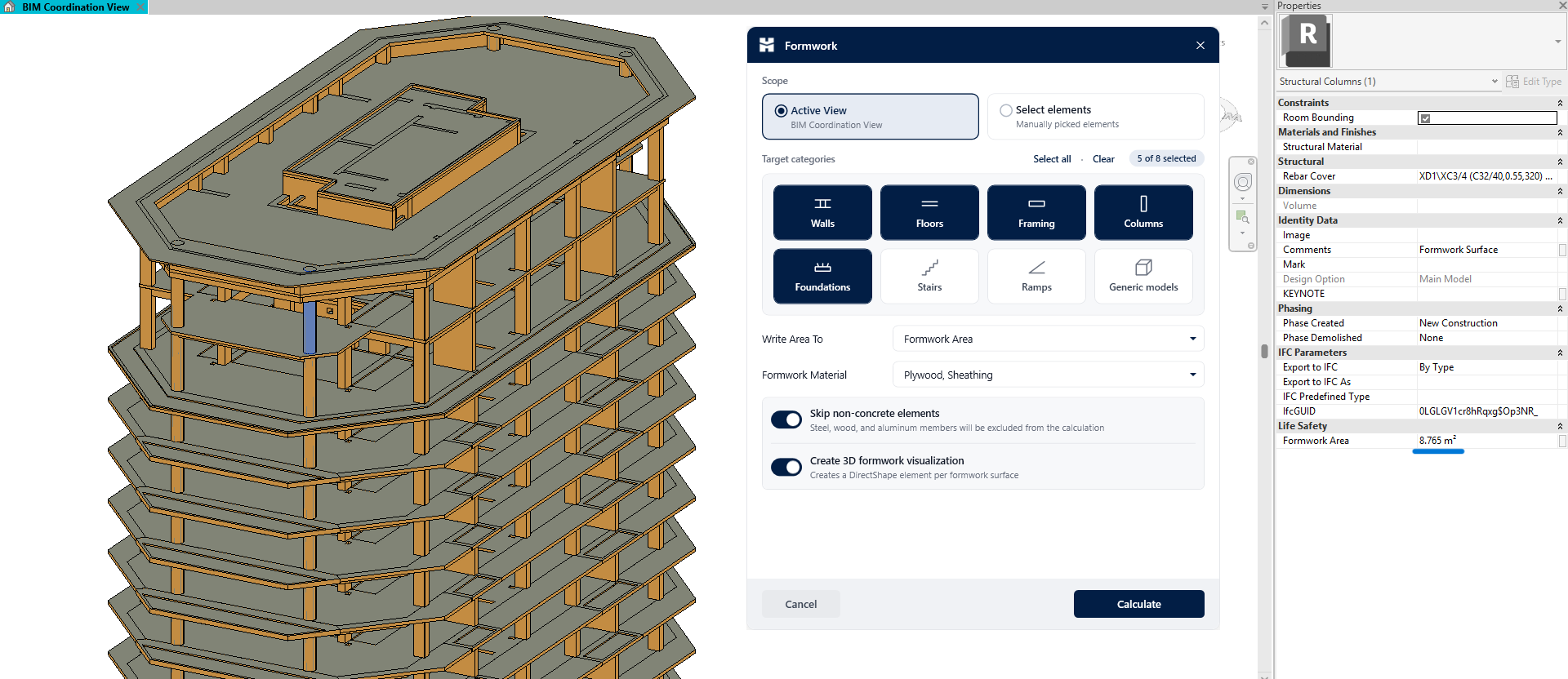Collapse the IFC Parameters section
The height and width of the screenshot is (679, 1568).
(1560, 353)
